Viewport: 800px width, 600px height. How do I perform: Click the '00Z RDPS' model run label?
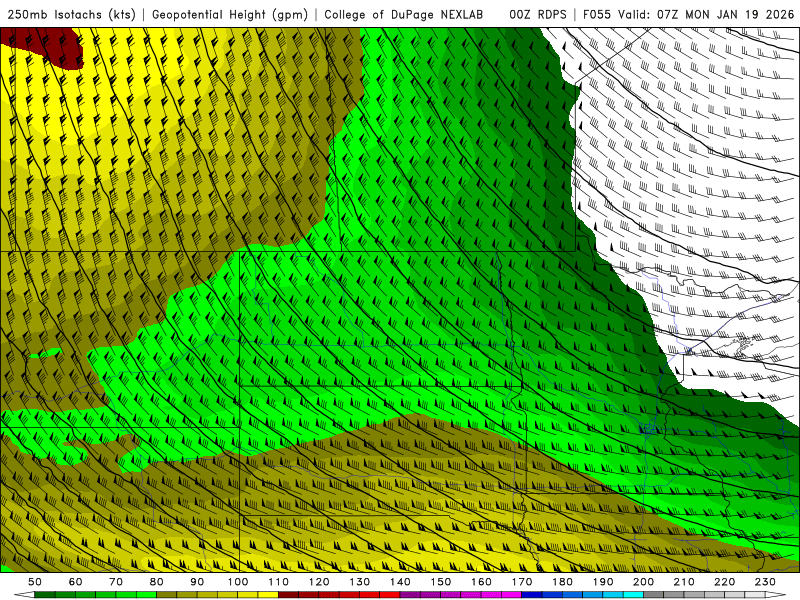[538, 15]
